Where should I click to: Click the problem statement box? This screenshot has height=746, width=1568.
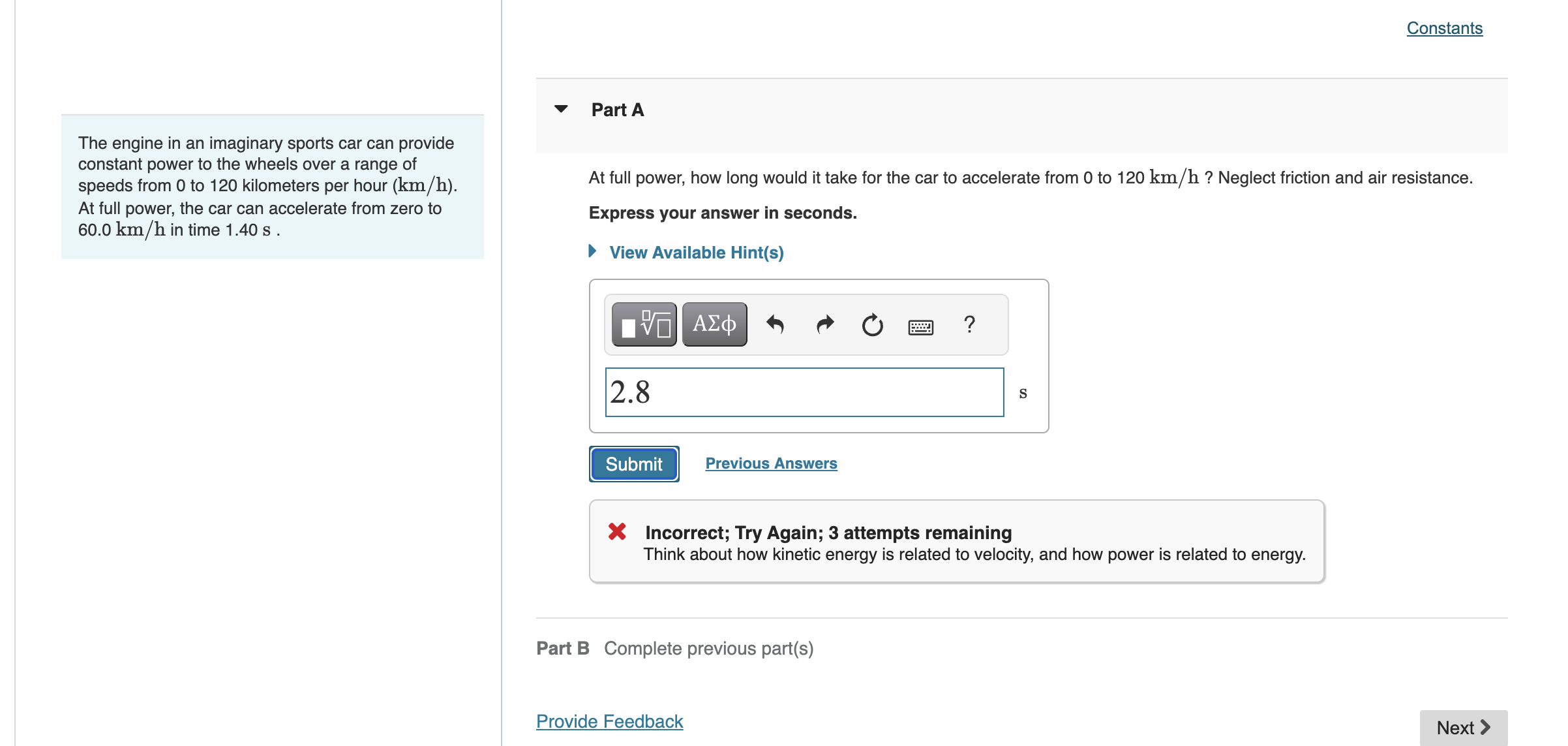click(272, 187)
